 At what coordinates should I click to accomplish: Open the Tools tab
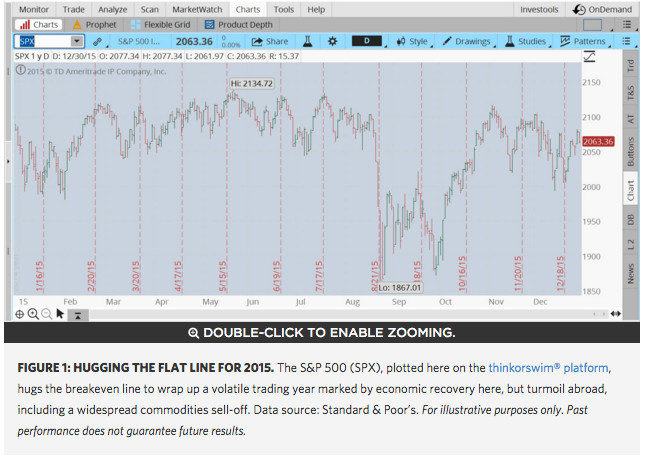pyautogui.click(x=283, y=9)
